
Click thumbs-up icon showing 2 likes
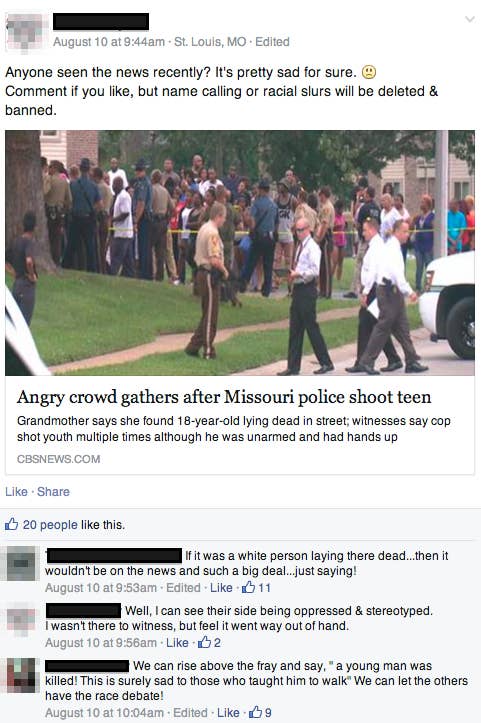204,642
